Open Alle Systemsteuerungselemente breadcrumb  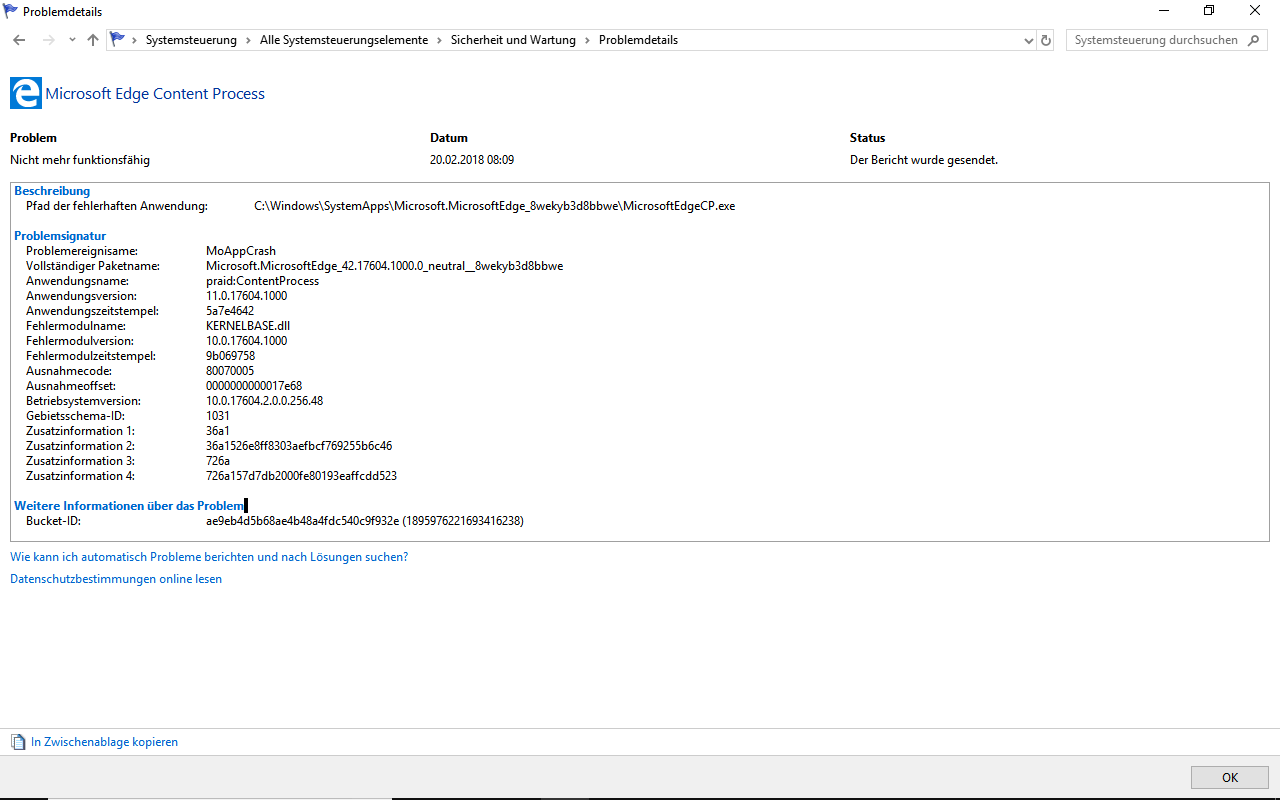pos(343,40)
